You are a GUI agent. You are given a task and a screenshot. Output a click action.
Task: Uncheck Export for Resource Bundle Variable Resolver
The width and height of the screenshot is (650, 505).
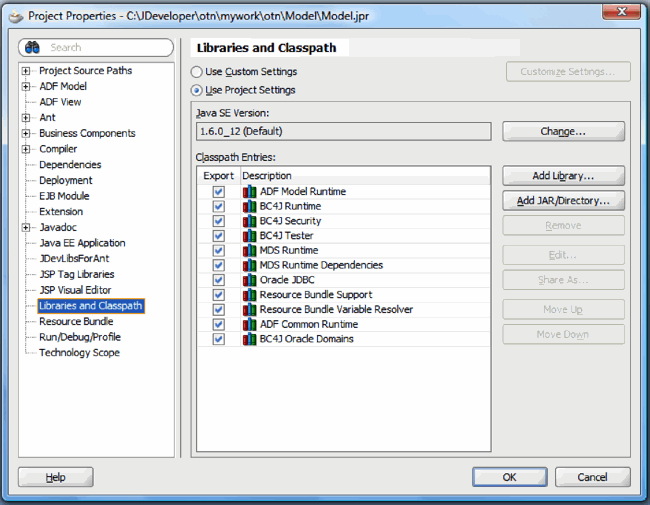coord(219,310)
